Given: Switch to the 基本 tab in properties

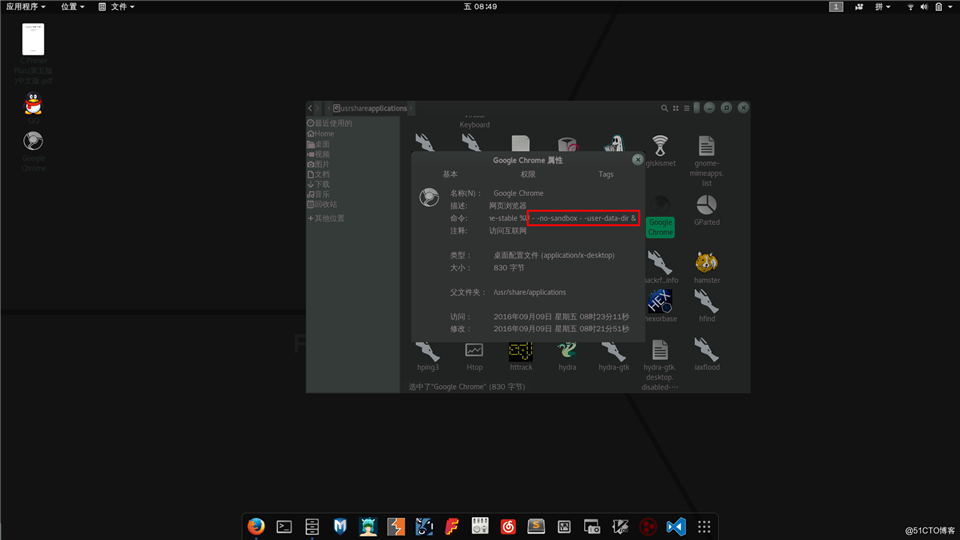Looking at the screenshot, I should coord(450,174).
